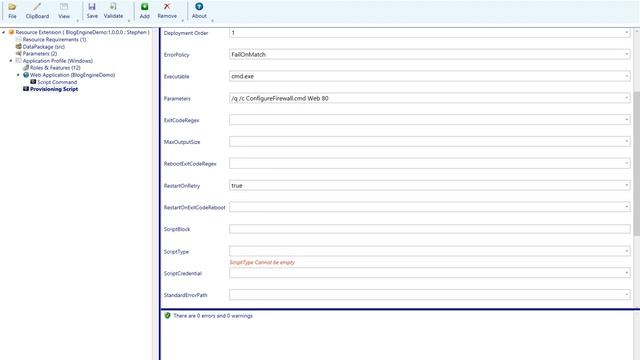
Task: Select Provisioning Script tree item
Action: [x=54, y=89]
